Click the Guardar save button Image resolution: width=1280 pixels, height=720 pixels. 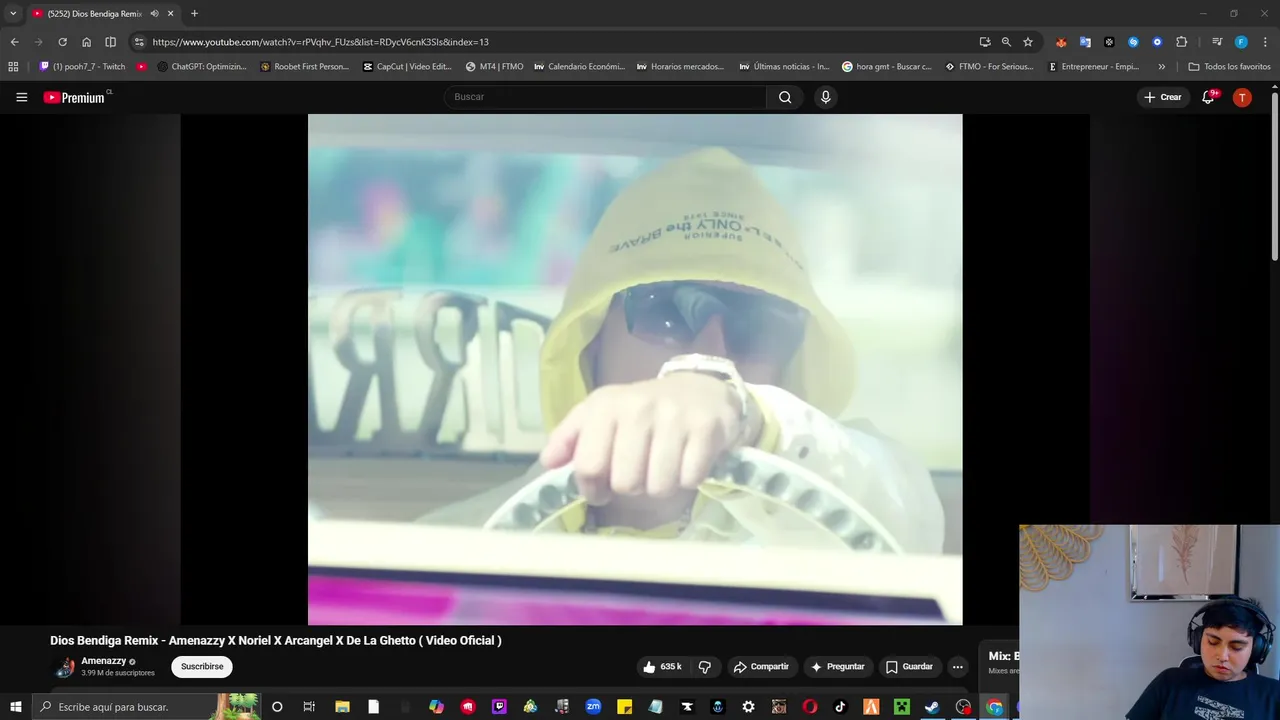click(x=909, y=667)
